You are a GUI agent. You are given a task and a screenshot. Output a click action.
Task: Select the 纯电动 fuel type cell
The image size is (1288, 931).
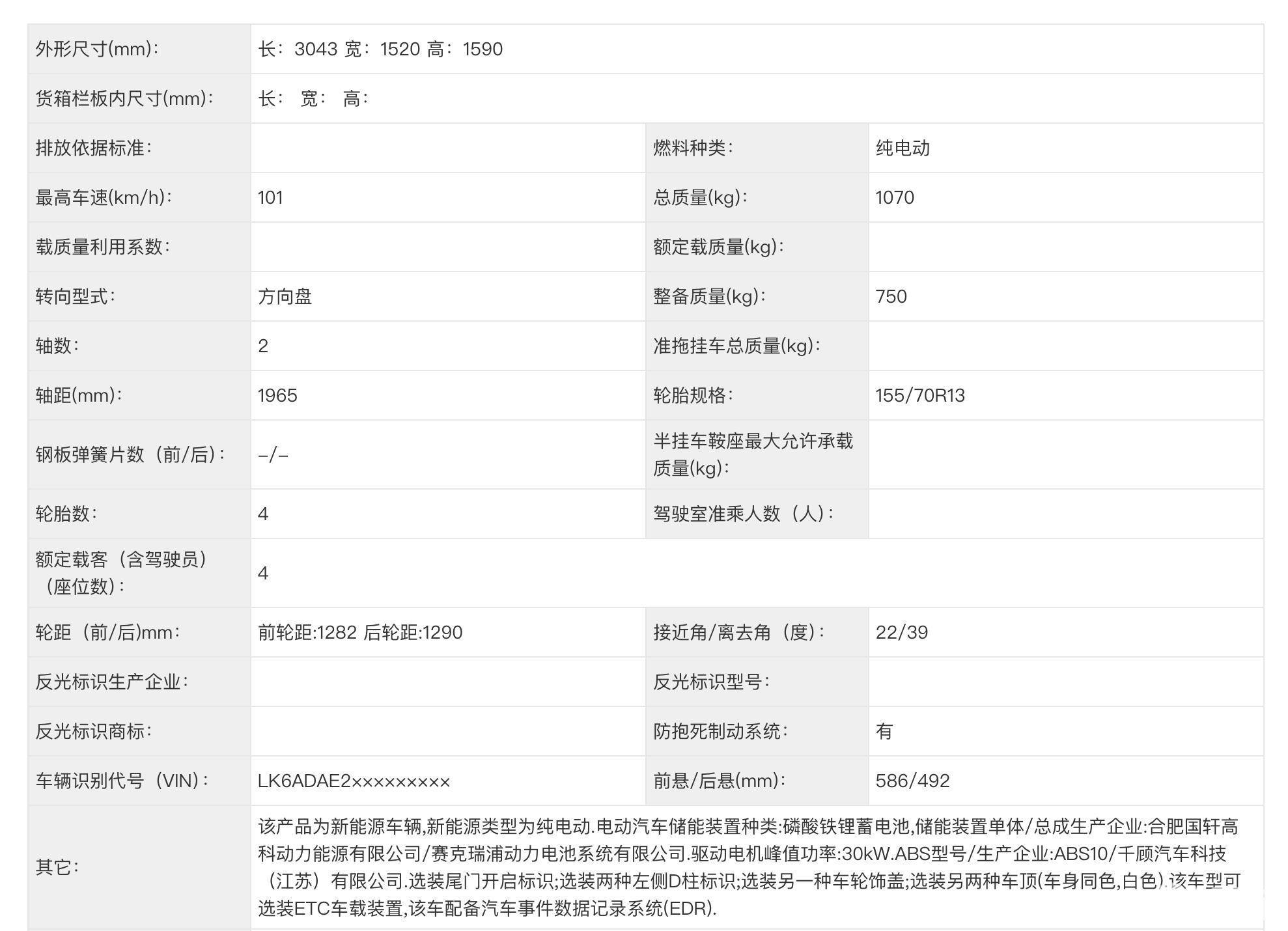903,148
